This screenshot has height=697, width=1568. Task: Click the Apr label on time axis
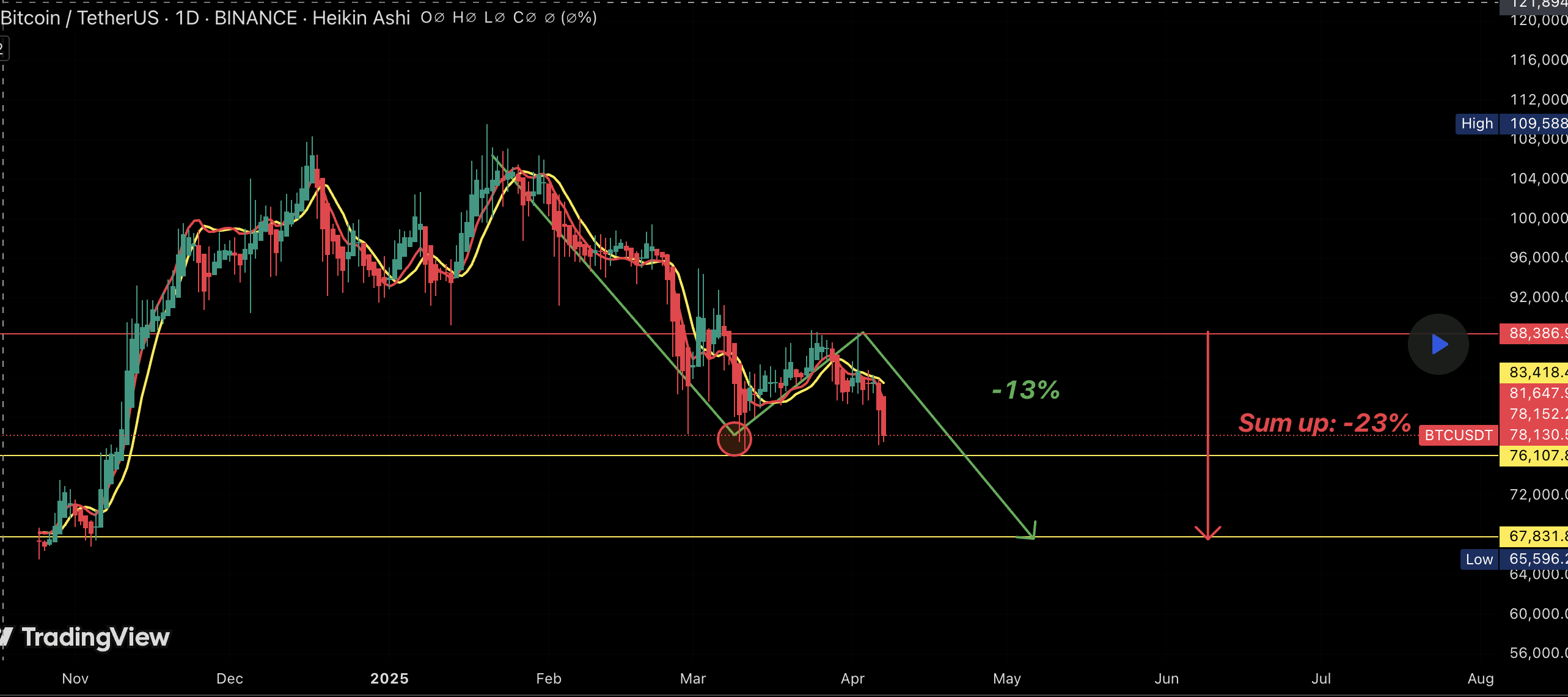coord(852,679)
